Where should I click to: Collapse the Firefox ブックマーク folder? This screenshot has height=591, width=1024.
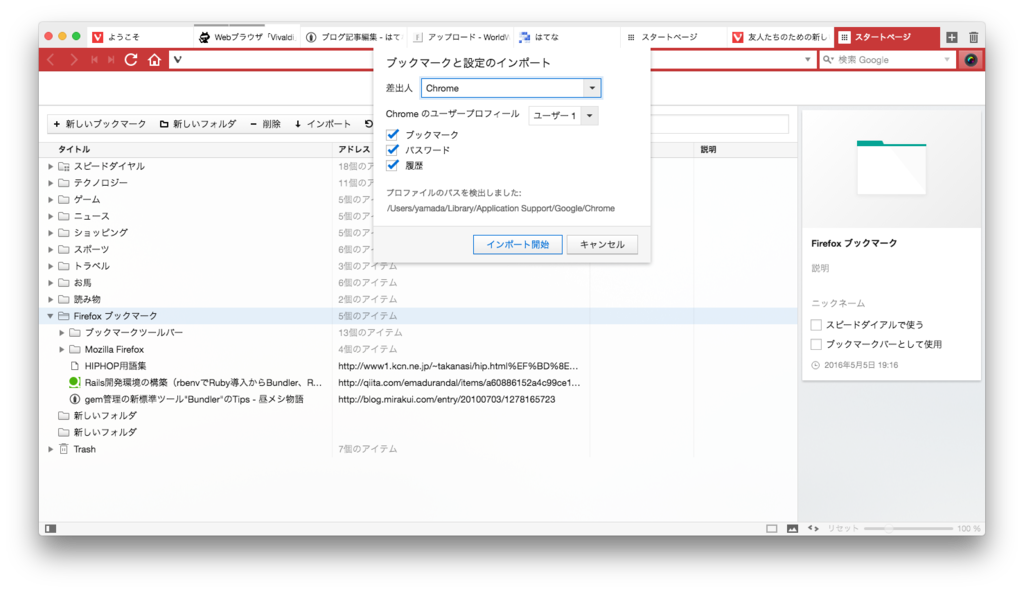pyautogui.click(x=50, y=316)
